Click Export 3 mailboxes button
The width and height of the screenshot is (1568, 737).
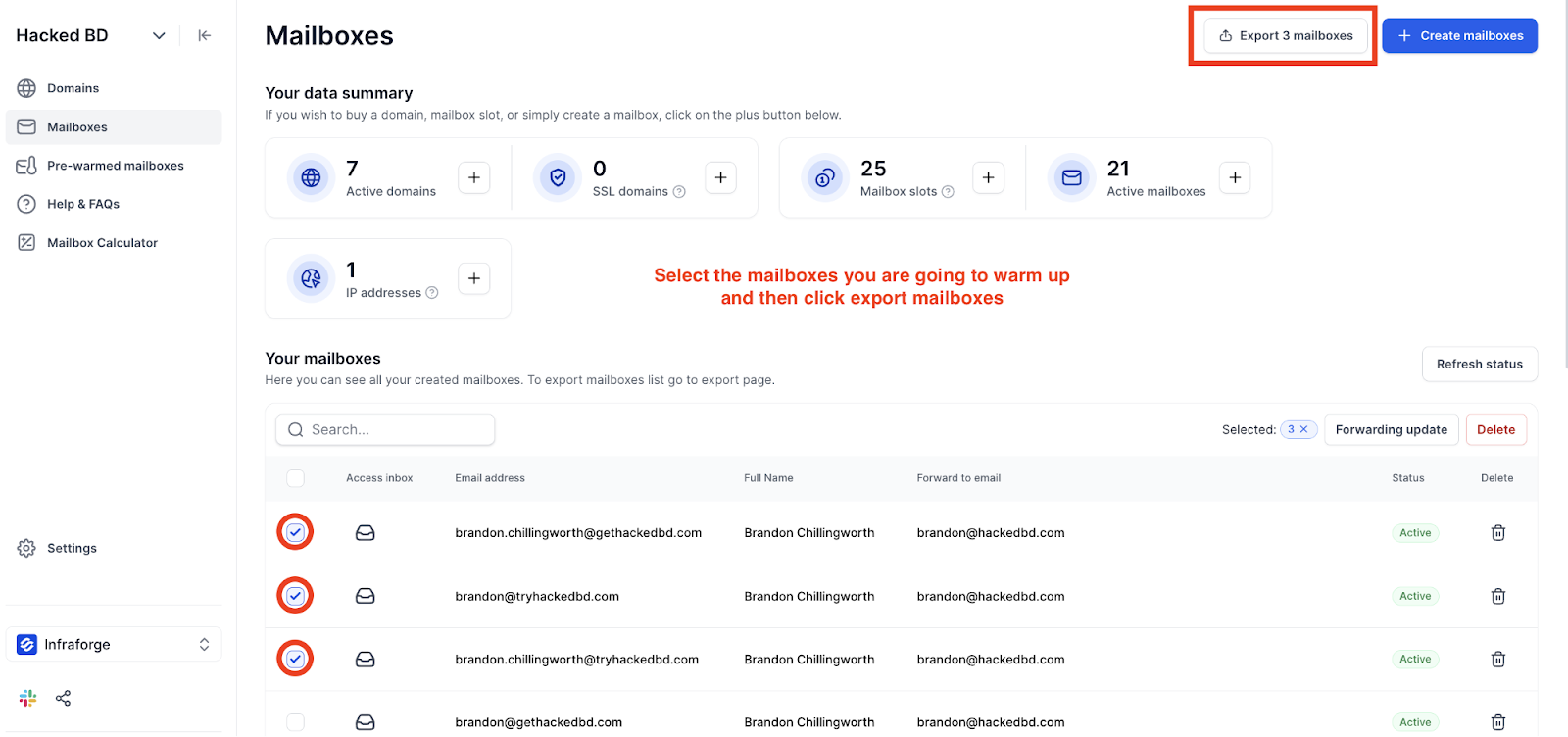pyautogui.click(x=1286, y=36)
